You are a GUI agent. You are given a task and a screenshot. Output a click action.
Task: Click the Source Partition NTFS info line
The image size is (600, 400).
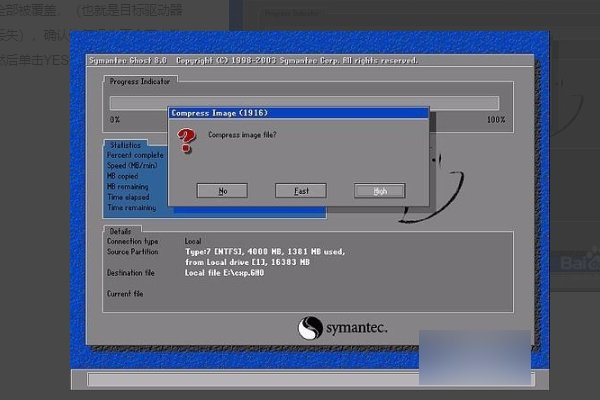(x=260, y=252)
